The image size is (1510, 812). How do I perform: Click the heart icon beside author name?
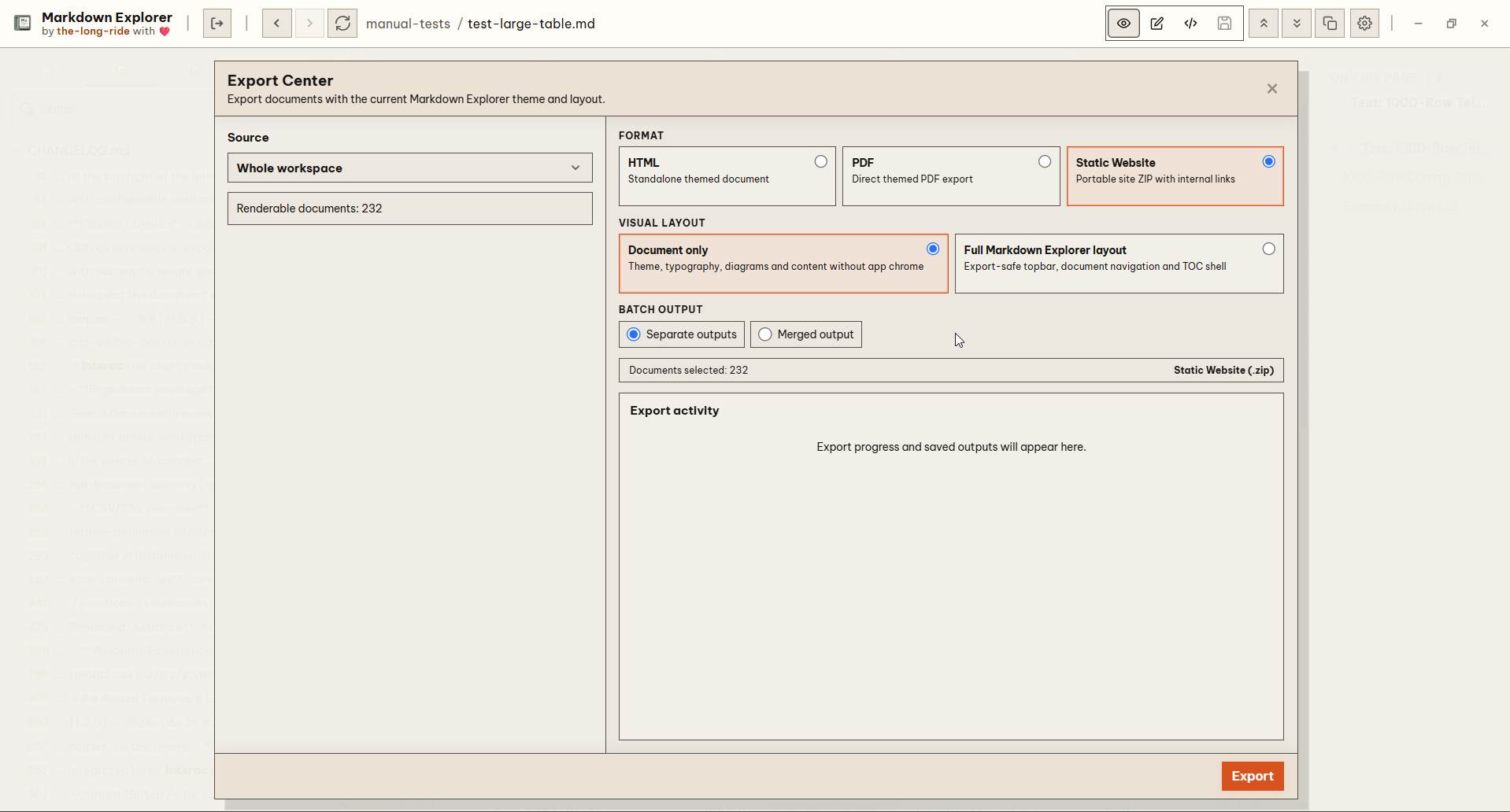pos(165,31)
